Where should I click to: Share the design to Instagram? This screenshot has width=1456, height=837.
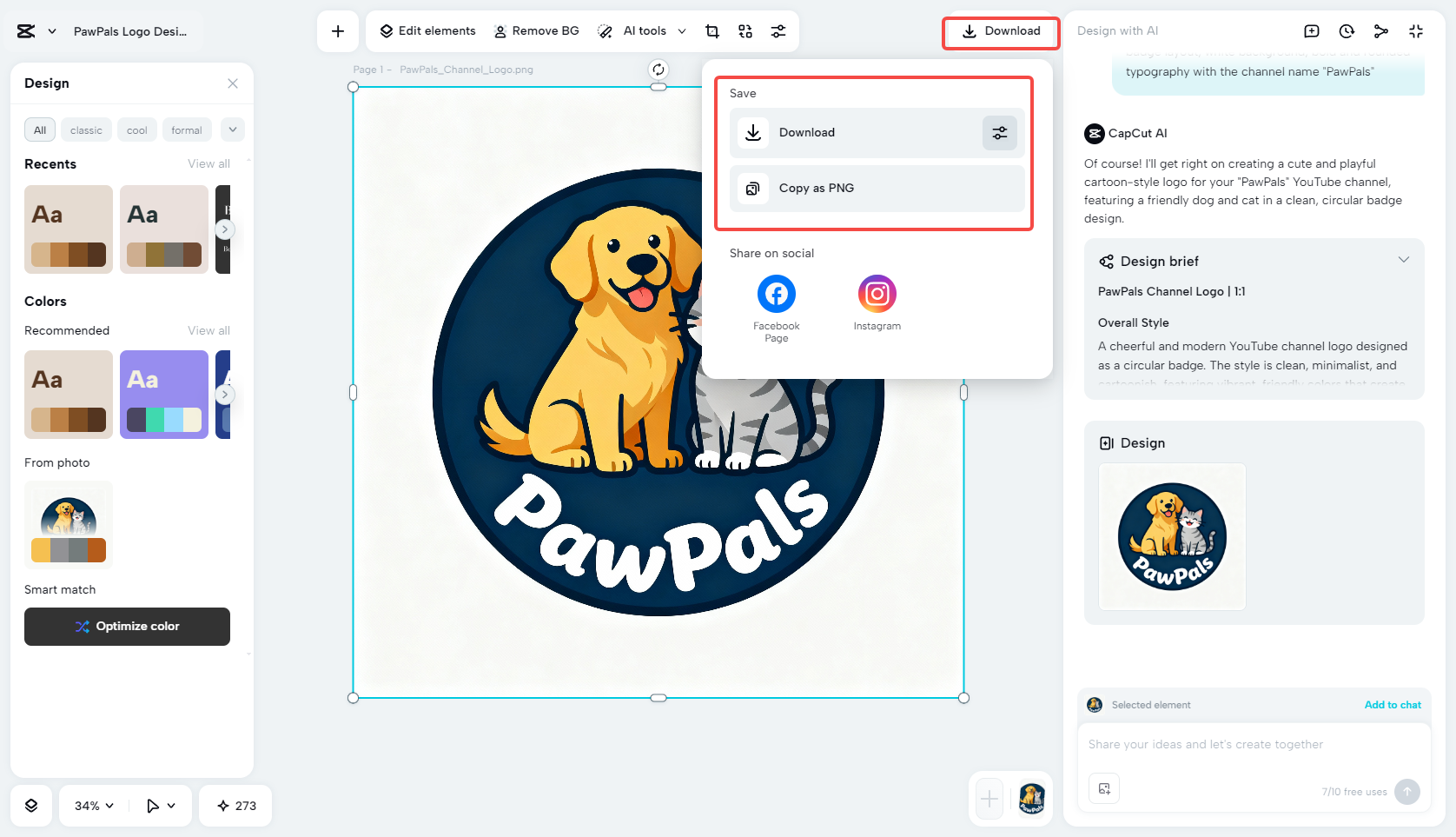[x=877, y=294]
